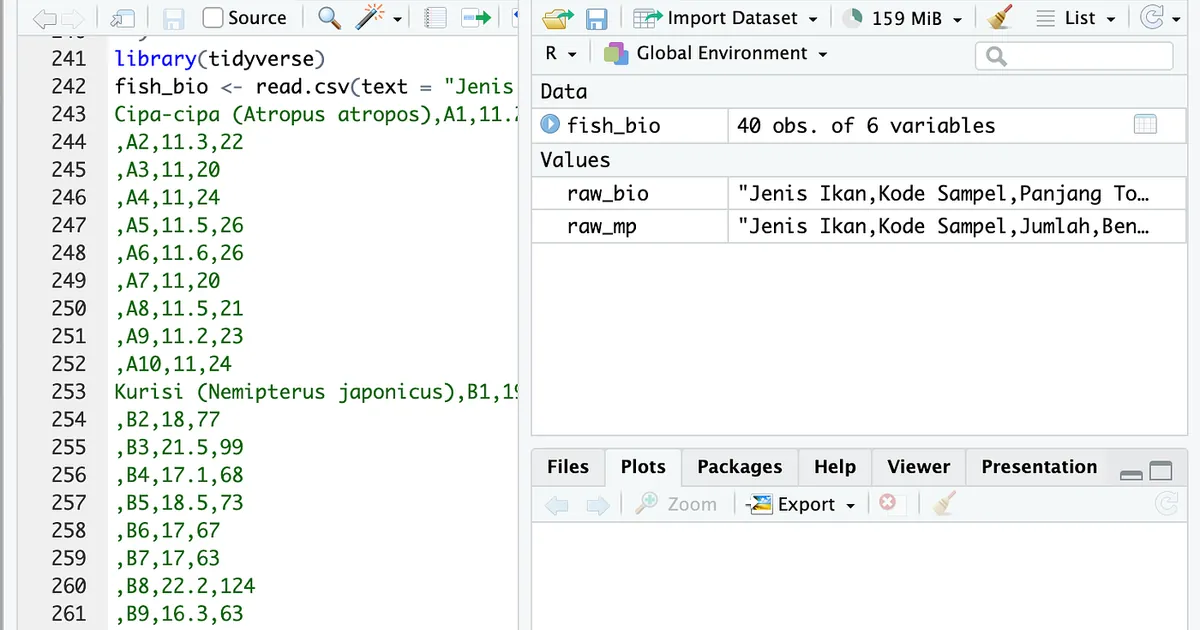Open the Export plot menu
This screenshot has width=1200, height=630.
802,504
